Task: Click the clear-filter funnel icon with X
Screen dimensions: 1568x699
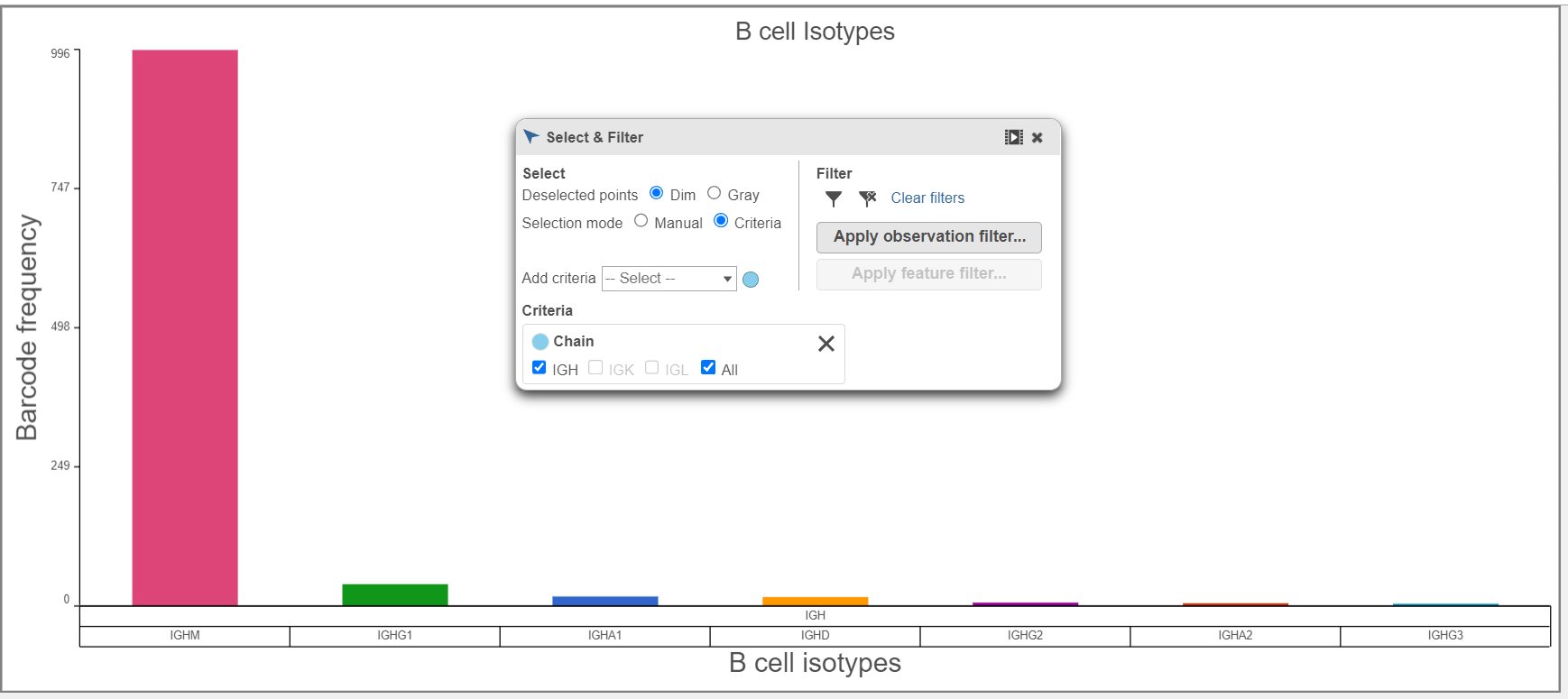Action: pyautogui.click(x=868, y=198)
